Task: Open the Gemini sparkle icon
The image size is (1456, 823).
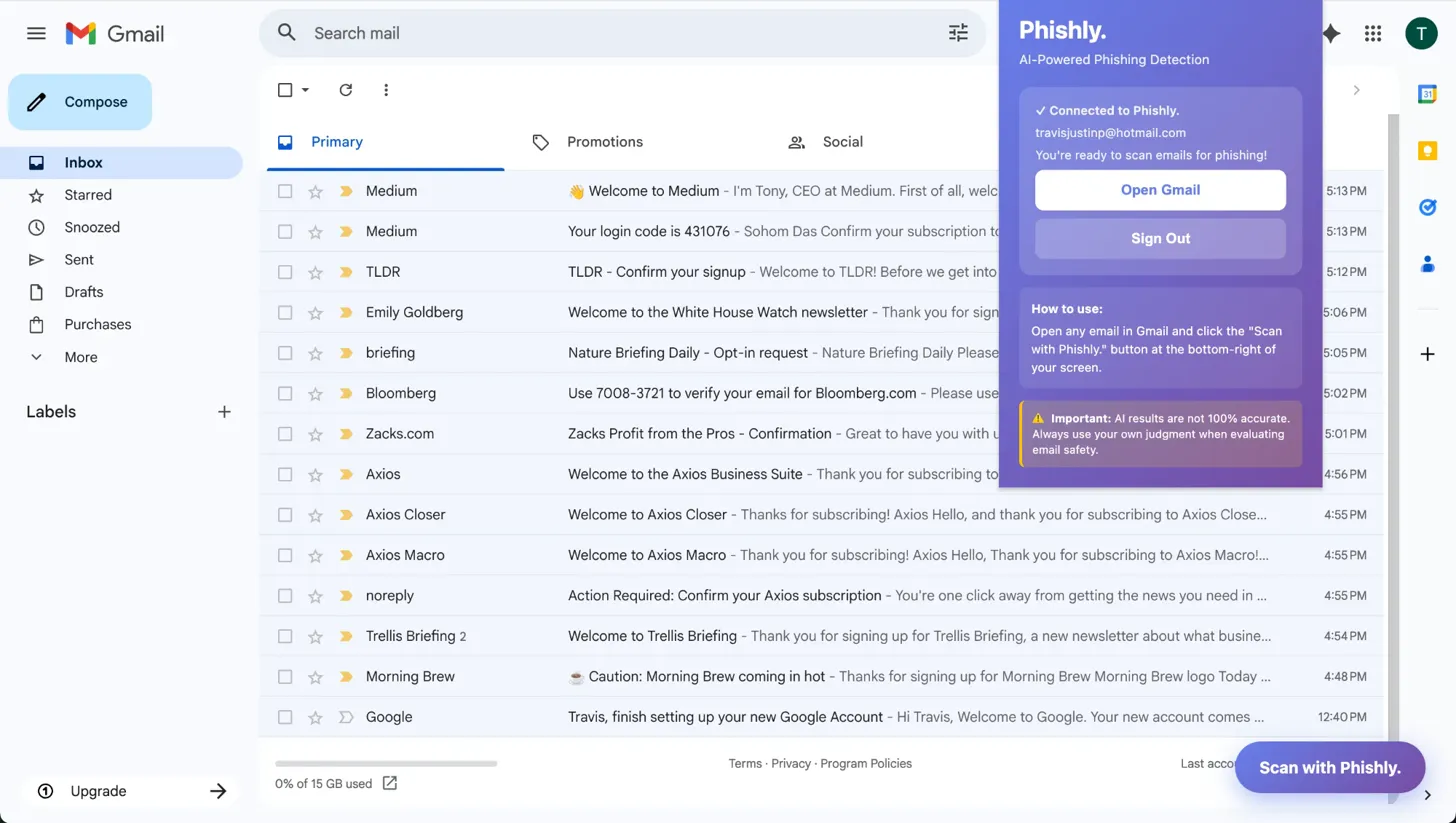Action: [1330, 33]
